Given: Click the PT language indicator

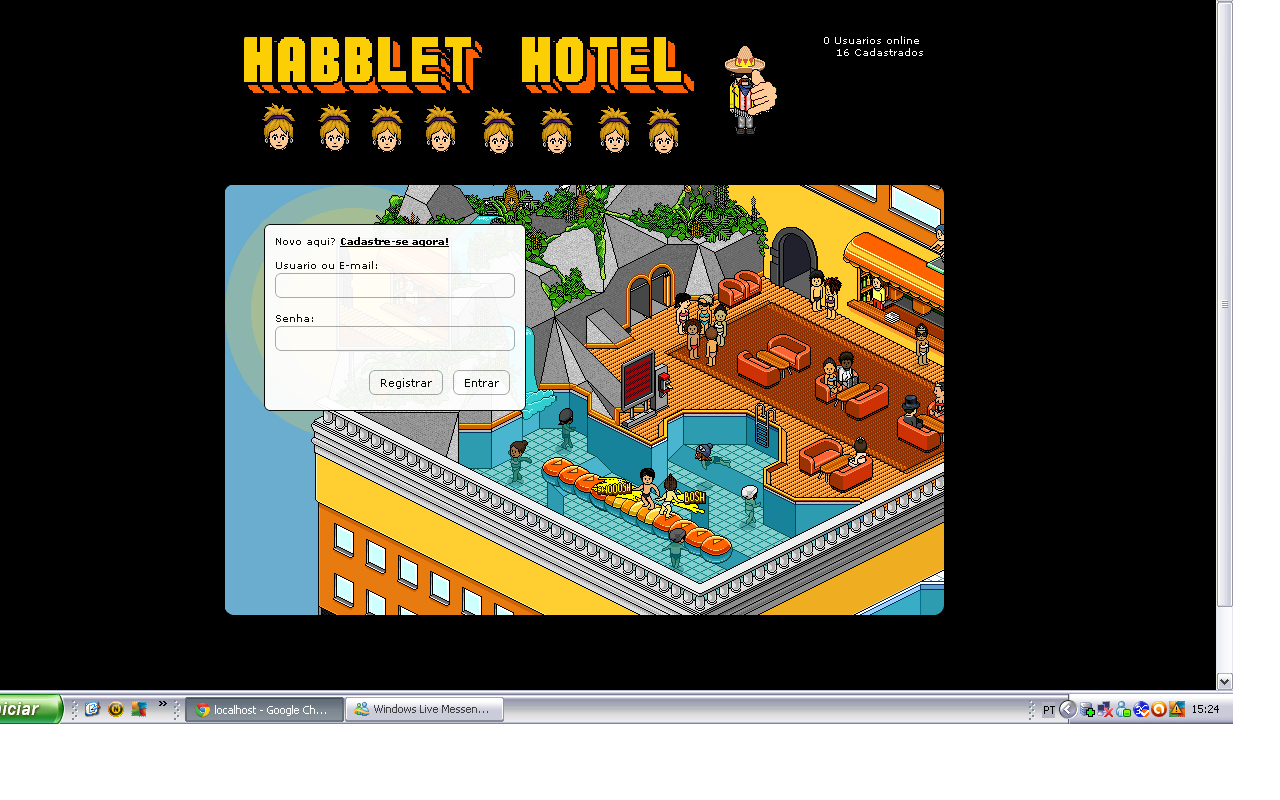Looking at the screenshot, I should (x=1049, y=710).
